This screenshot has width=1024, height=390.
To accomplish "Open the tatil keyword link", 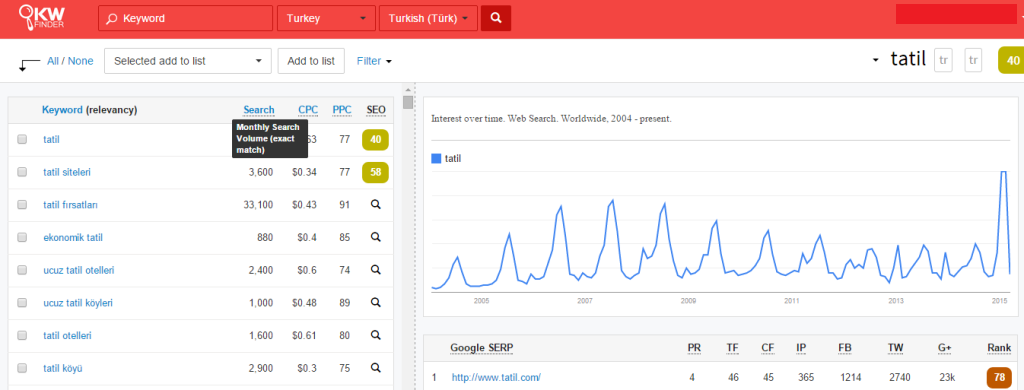I will tap(52, 139).
